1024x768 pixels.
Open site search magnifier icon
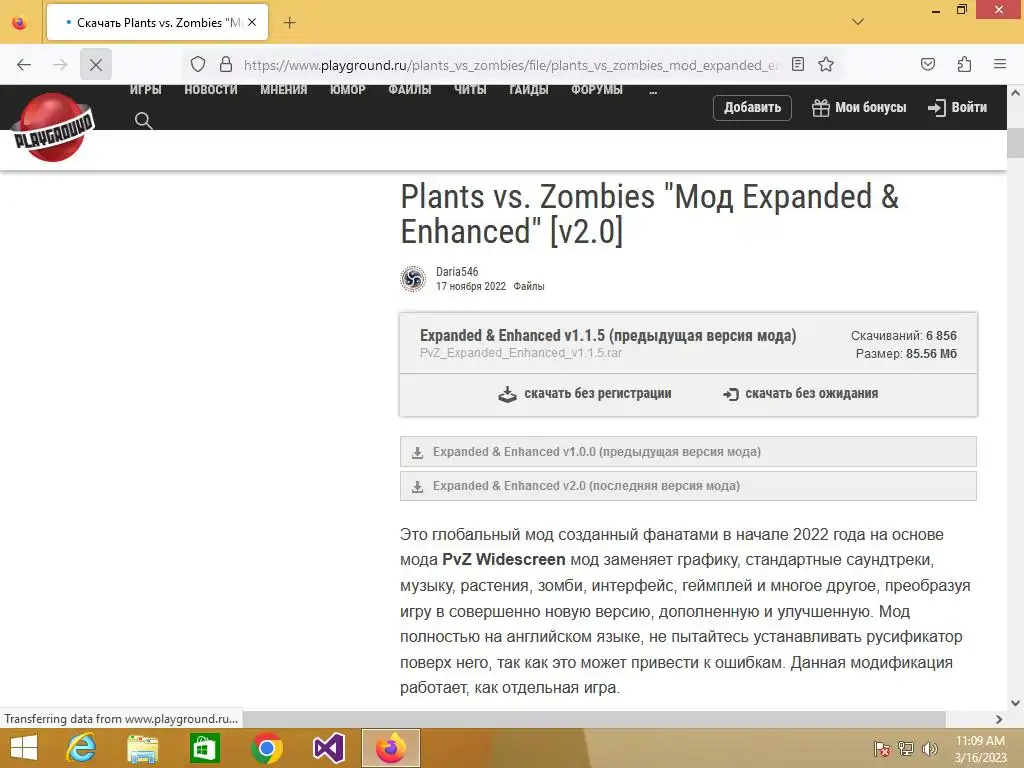coord(144,121)
